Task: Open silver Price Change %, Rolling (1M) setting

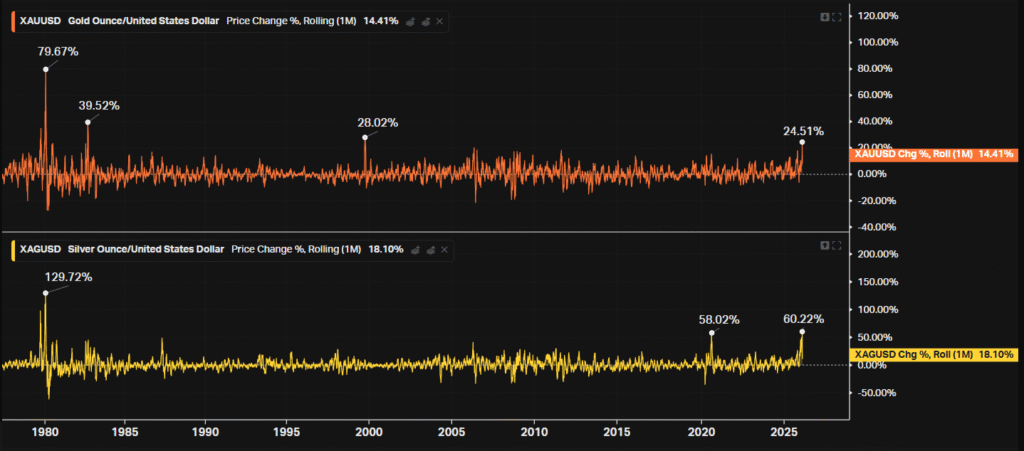Action: pos(297,248)
